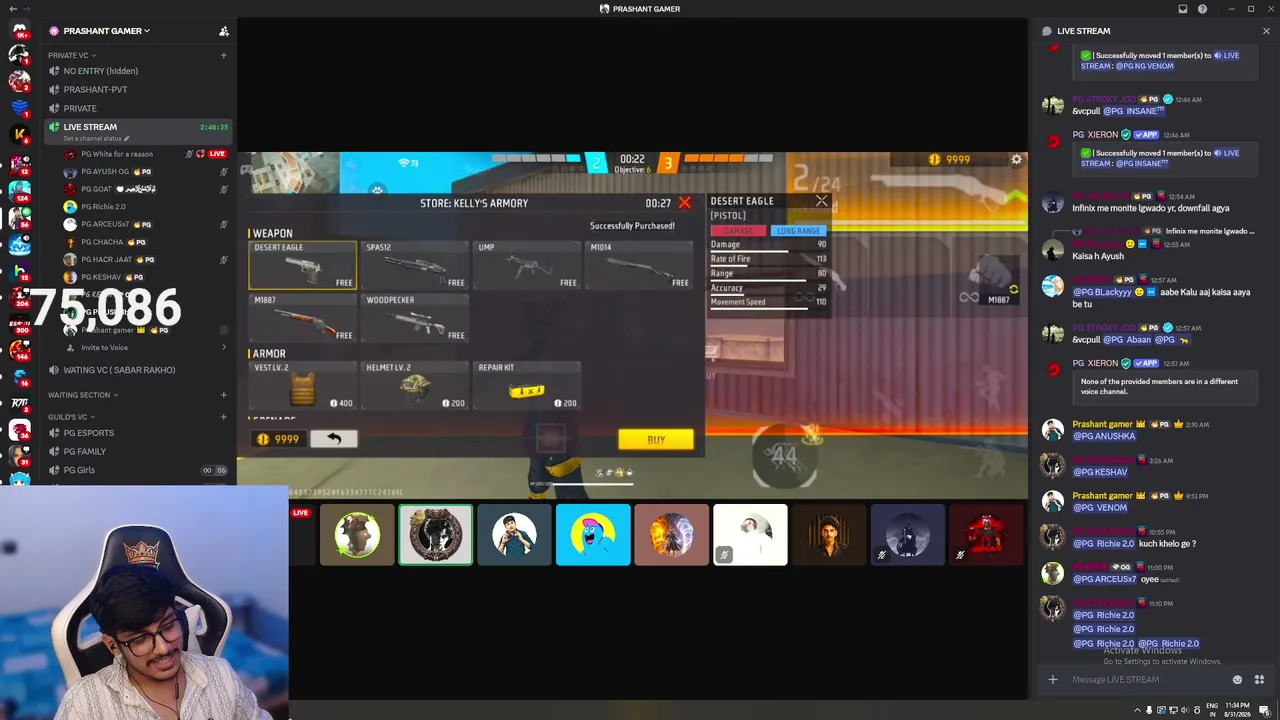Open the NO ENTRY (hidden) voice channel
The width and height of the screenshot is (1280, 720).
coord(138,71)
